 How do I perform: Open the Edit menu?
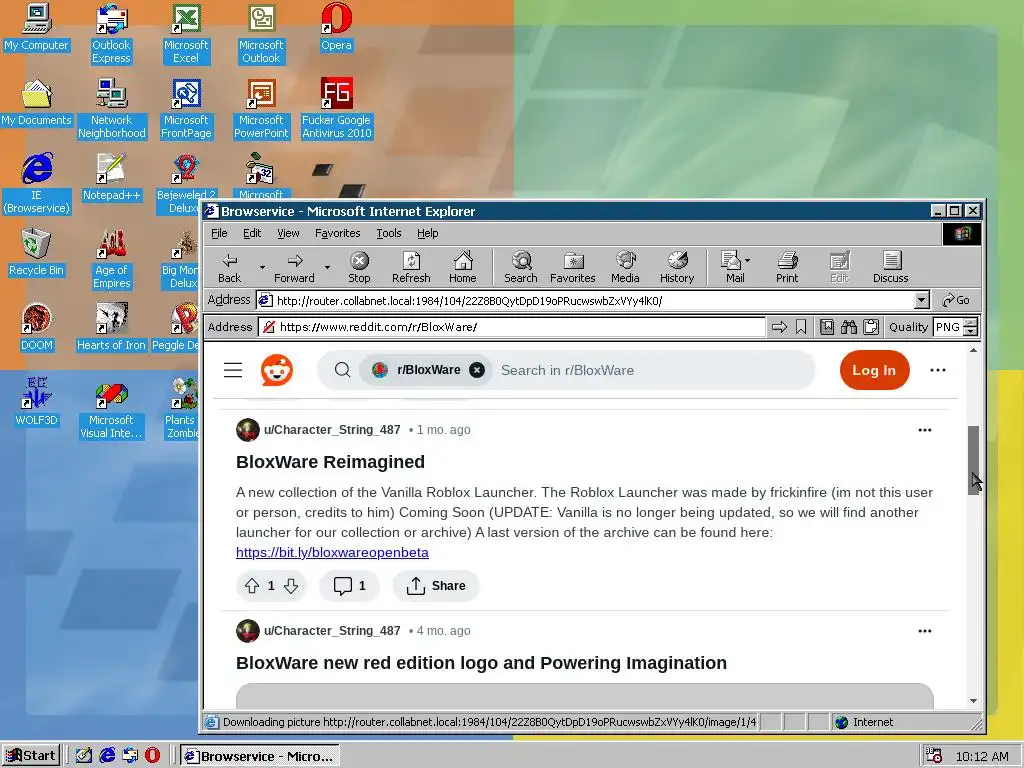click(x=252, y=233)
